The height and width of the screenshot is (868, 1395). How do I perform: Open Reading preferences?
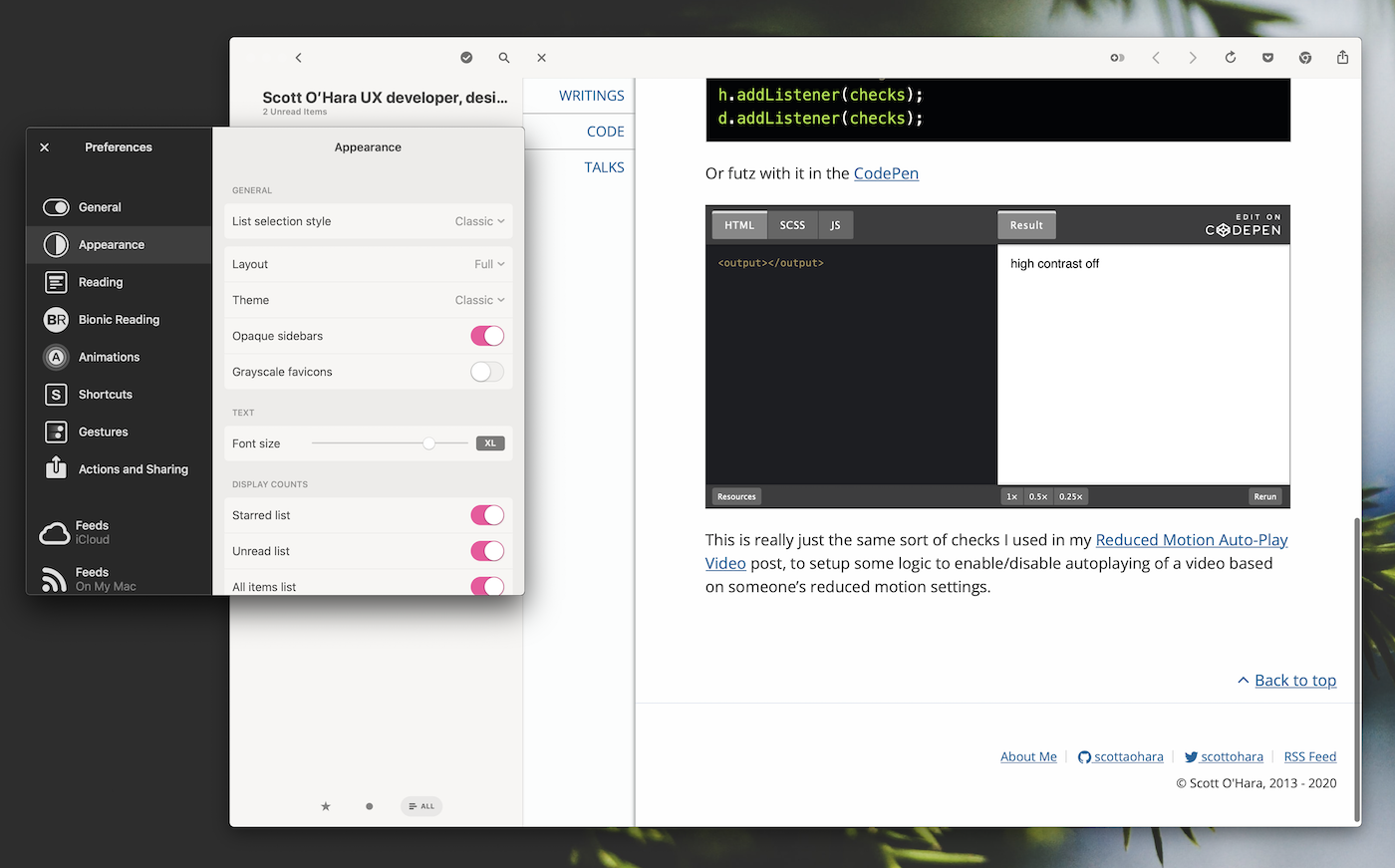(x=119, y=282)
